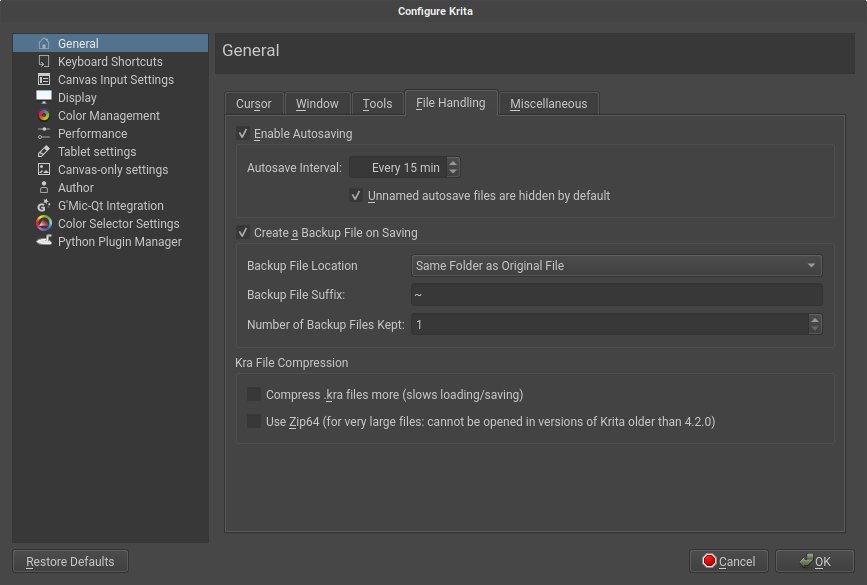Select Canvas Input Settings in the list
Screen dimensions: 867x585
coord(110,80)
